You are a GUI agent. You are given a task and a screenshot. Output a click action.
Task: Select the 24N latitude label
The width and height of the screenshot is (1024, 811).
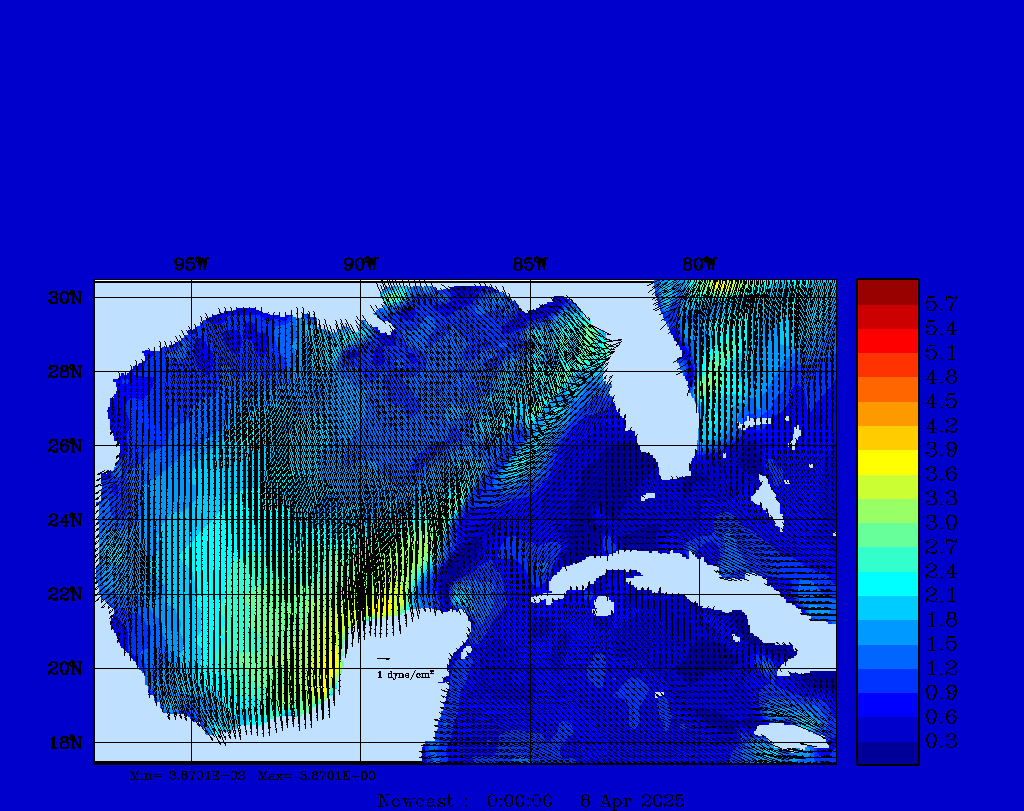65,520
